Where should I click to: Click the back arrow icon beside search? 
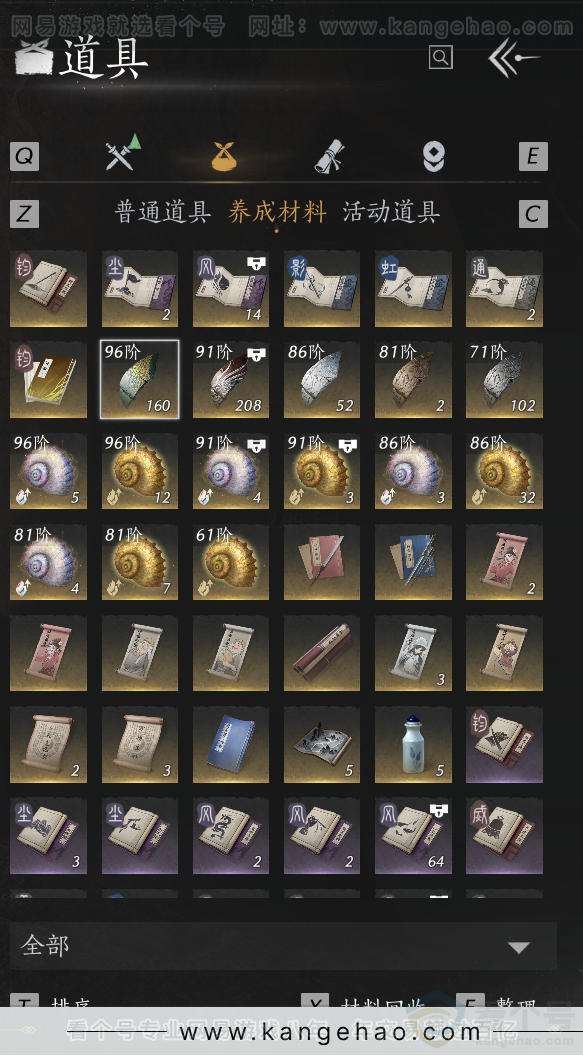pos(514,58)
